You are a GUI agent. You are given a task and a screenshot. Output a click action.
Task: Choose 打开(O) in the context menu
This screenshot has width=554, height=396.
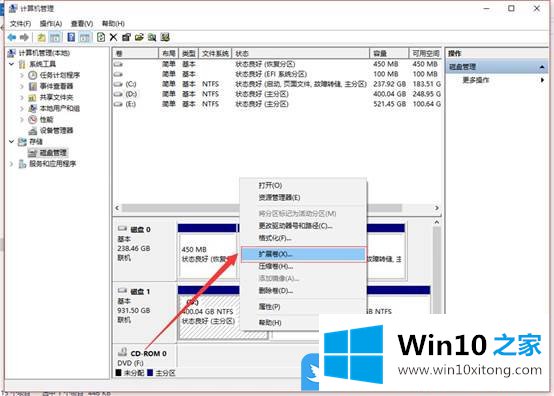(303, 185)
